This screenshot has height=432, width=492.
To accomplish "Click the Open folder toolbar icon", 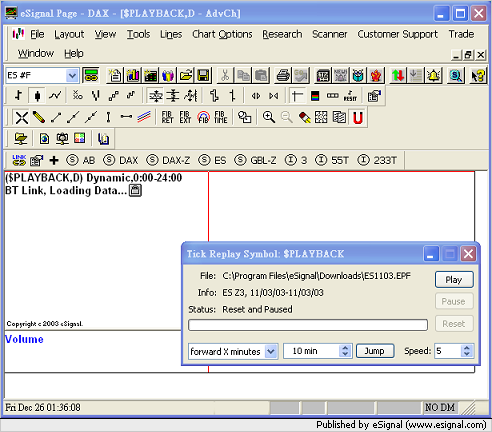I will [186, 76].
